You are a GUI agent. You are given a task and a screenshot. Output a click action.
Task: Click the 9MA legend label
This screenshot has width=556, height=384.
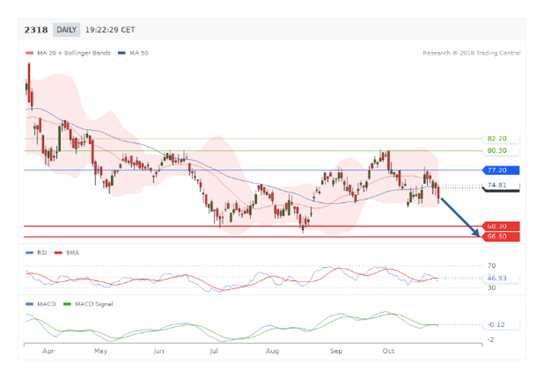click(72, 253)
